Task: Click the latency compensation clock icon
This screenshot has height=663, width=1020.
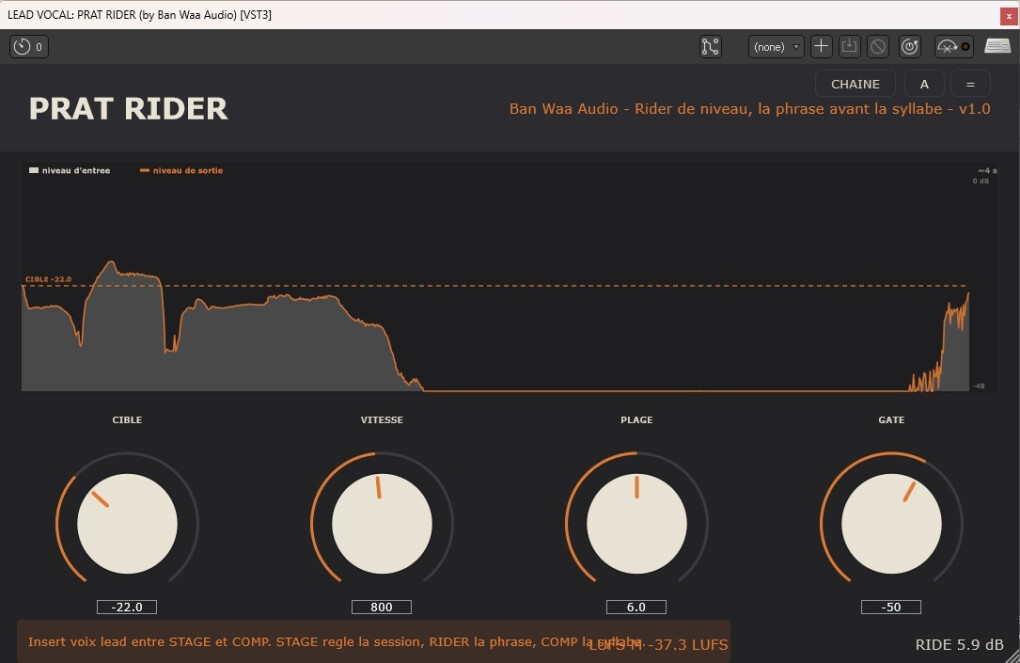Action: click(x=29, y=47)
